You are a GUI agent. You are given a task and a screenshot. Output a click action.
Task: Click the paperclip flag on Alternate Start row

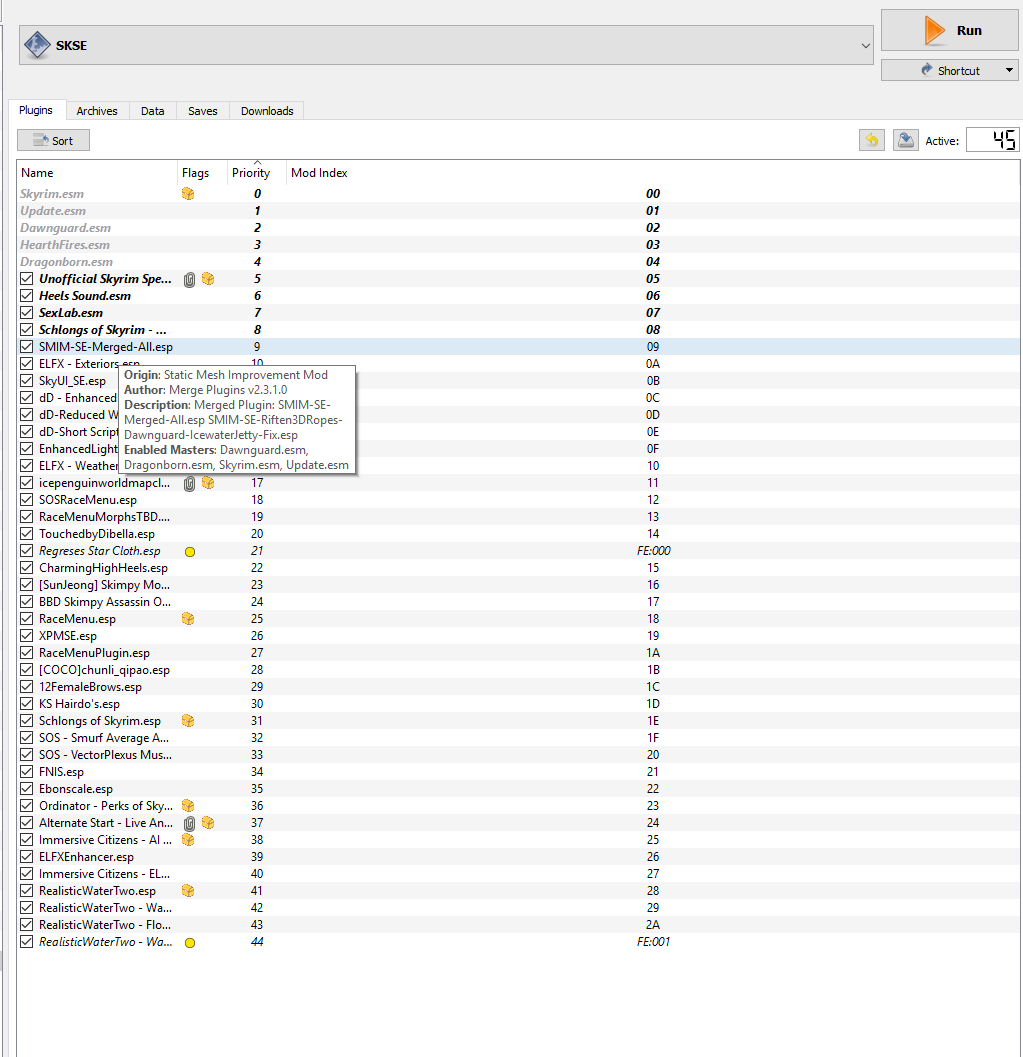click(189, 823)
